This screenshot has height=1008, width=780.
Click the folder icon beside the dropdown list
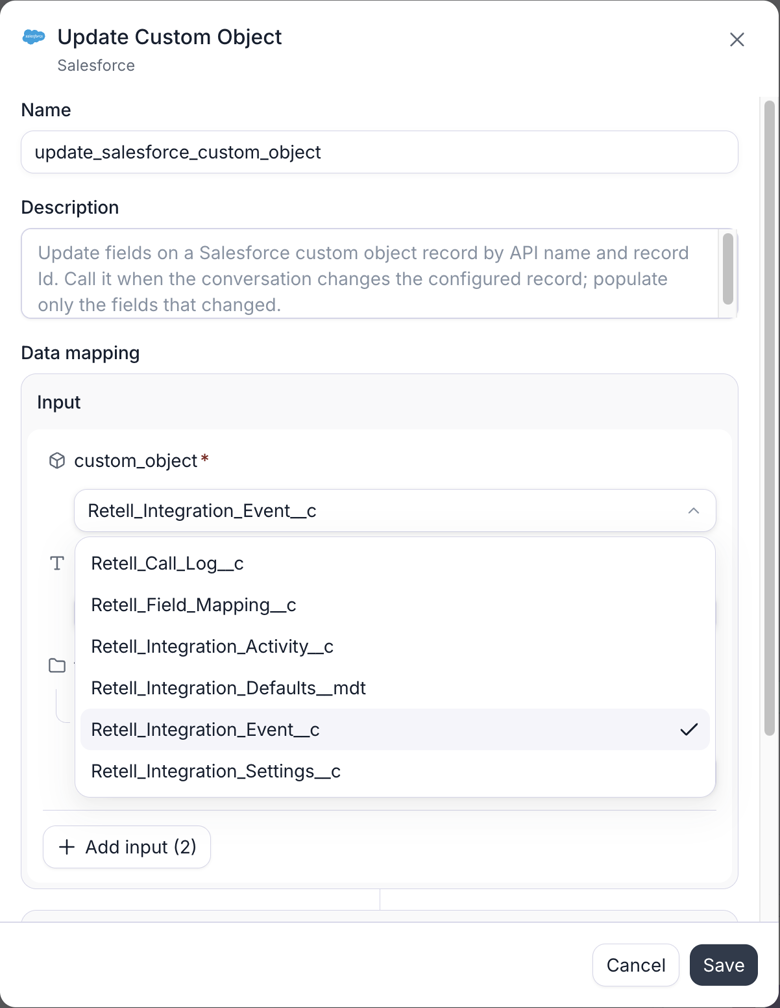click(57, 665)
